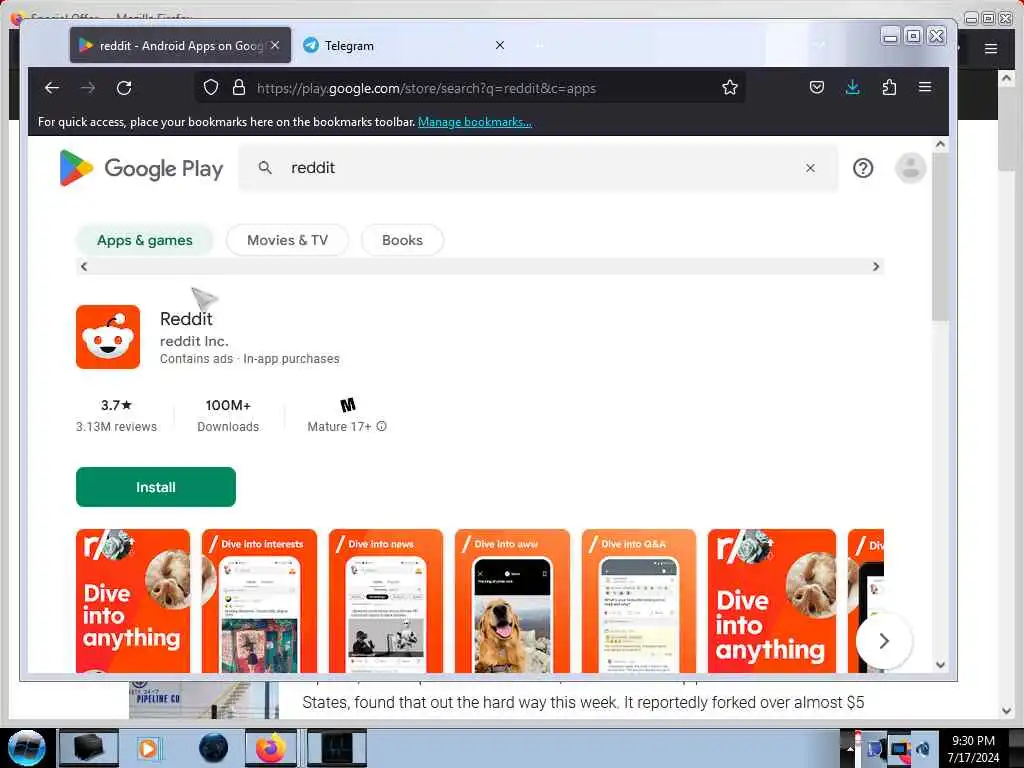Click the reddit Inc. developer name
This screenshot has height=768, width=1024.
point(194,341)
